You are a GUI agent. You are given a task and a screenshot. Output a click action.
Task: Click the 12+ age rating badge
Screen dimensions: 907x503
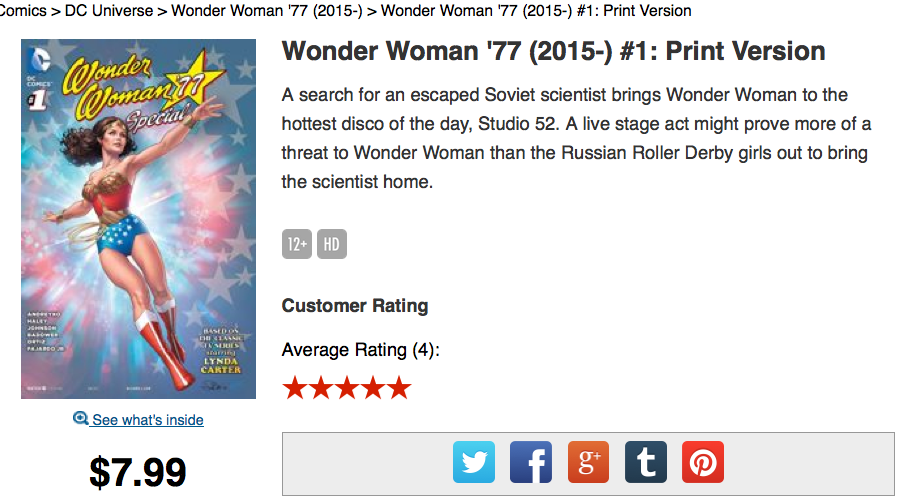[x=297, y=244]
